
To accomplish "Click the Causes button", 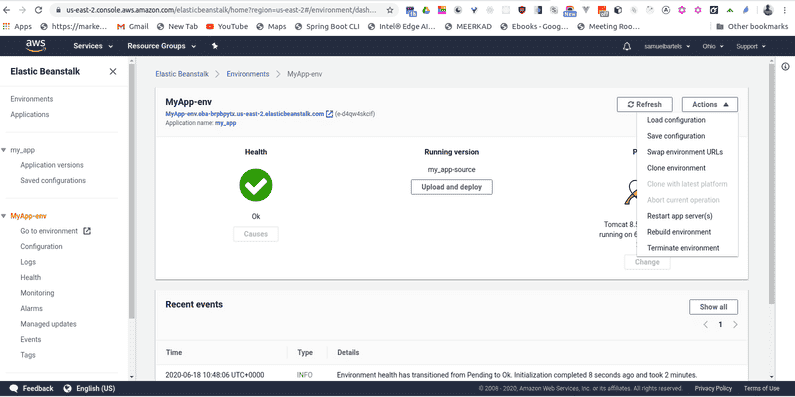I will tap(256, 234).
